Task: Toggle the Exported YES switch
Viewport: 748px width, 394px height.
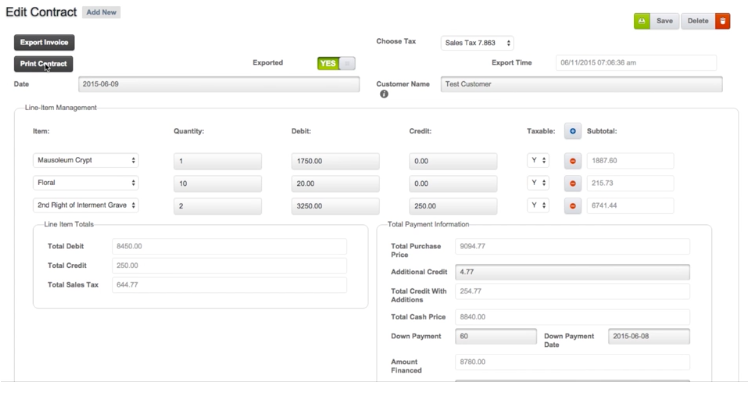Action: point(336,63)
